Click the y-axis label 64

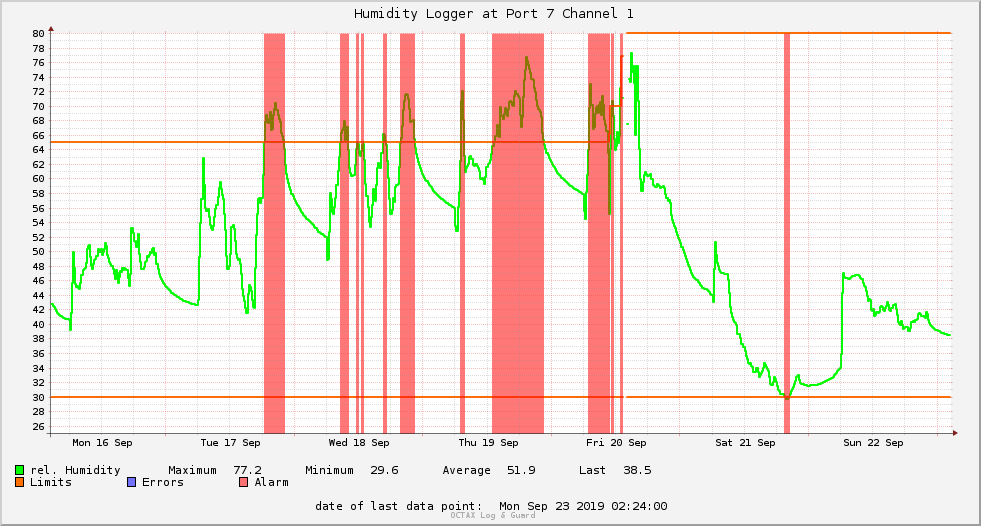[39, 149]
